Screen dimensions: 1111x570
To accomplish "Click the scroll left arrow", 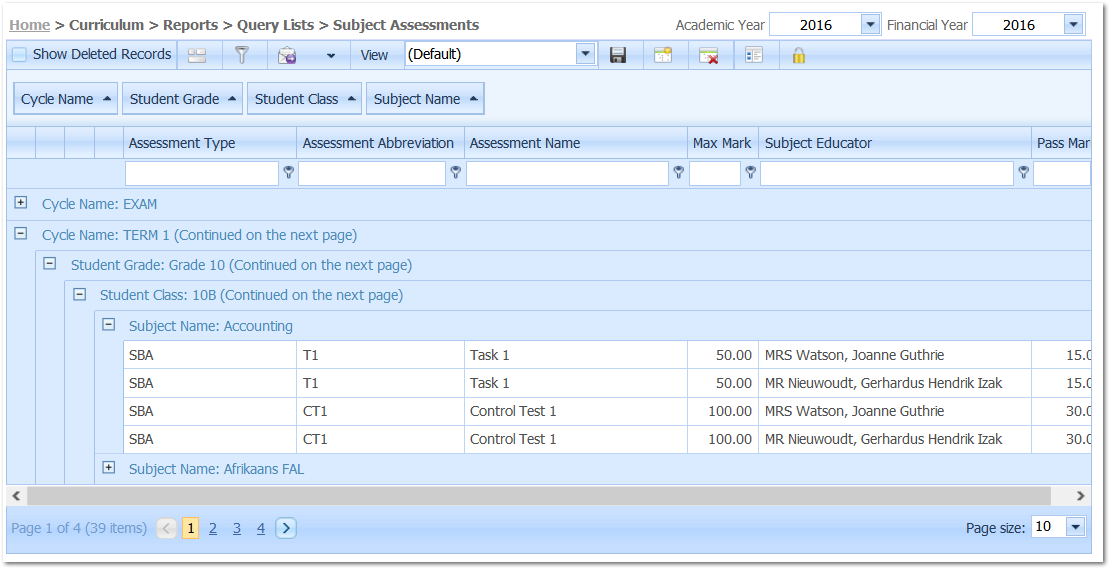I will click(x=16, y=496).
